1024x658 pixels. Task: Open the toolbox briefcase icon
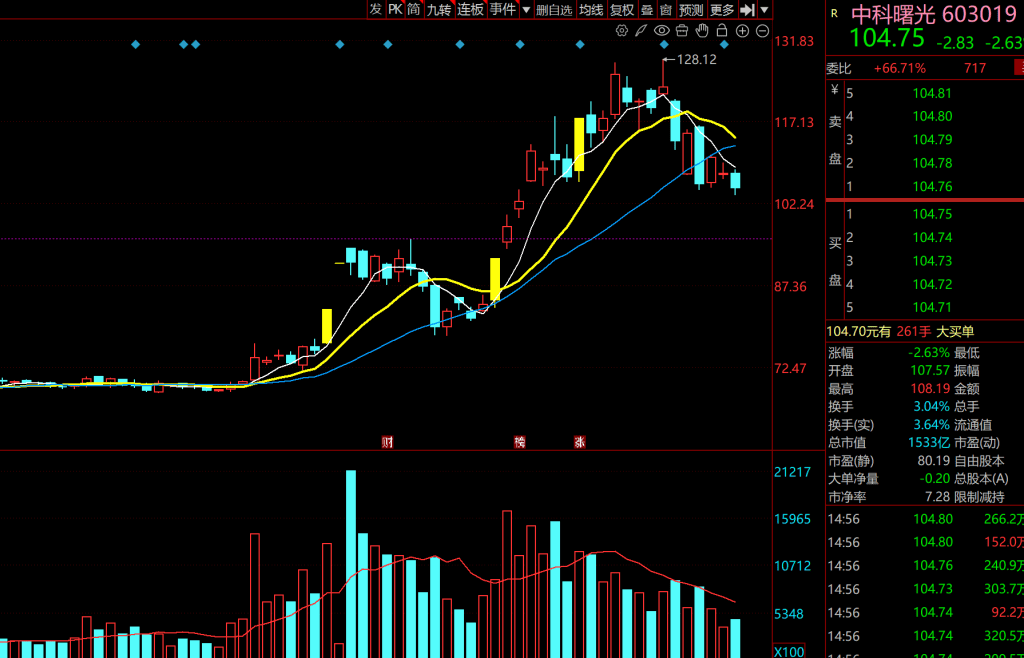click(x=682, y=31)
